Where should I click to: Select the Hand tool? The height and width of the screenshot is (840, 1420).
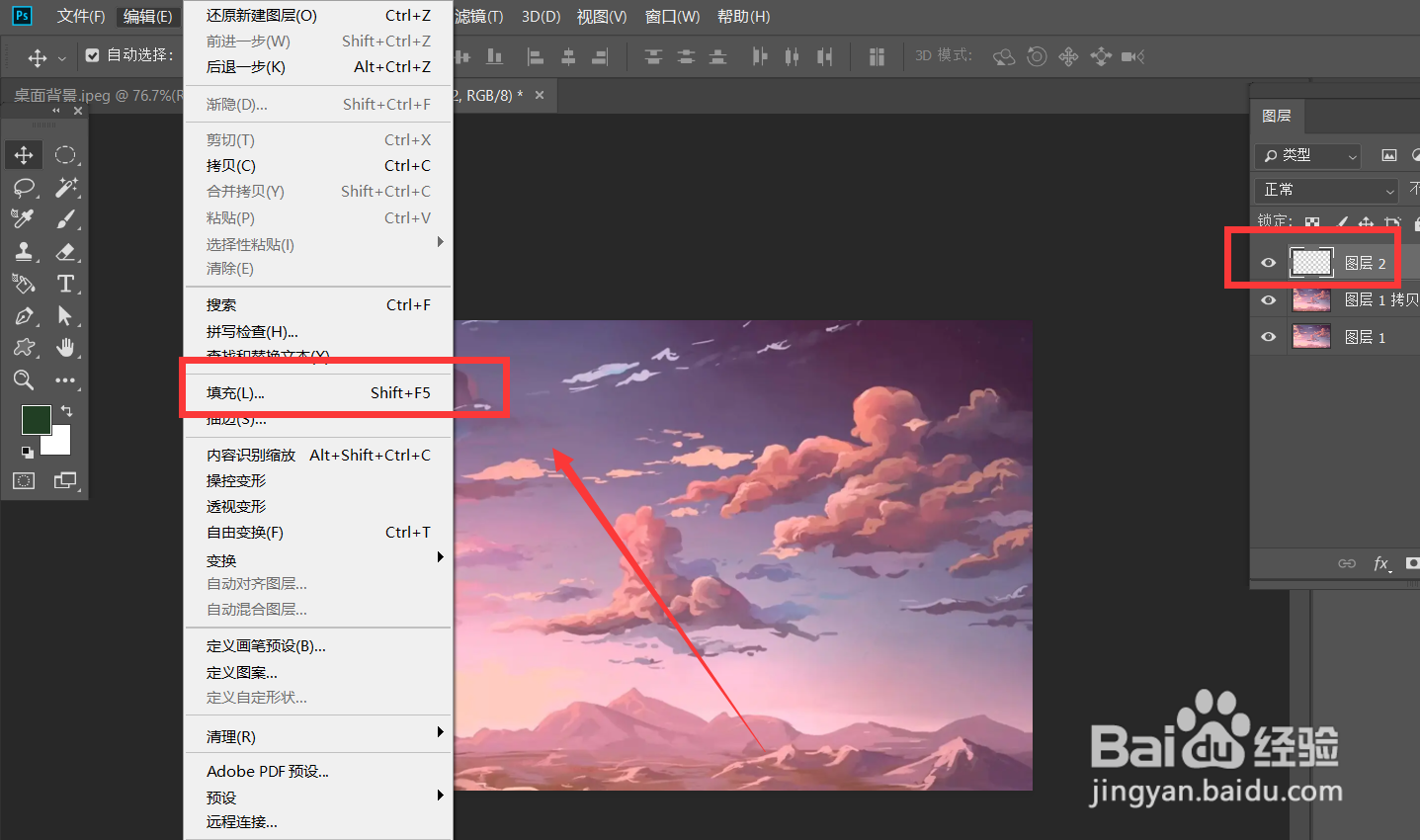click(65, 348)
